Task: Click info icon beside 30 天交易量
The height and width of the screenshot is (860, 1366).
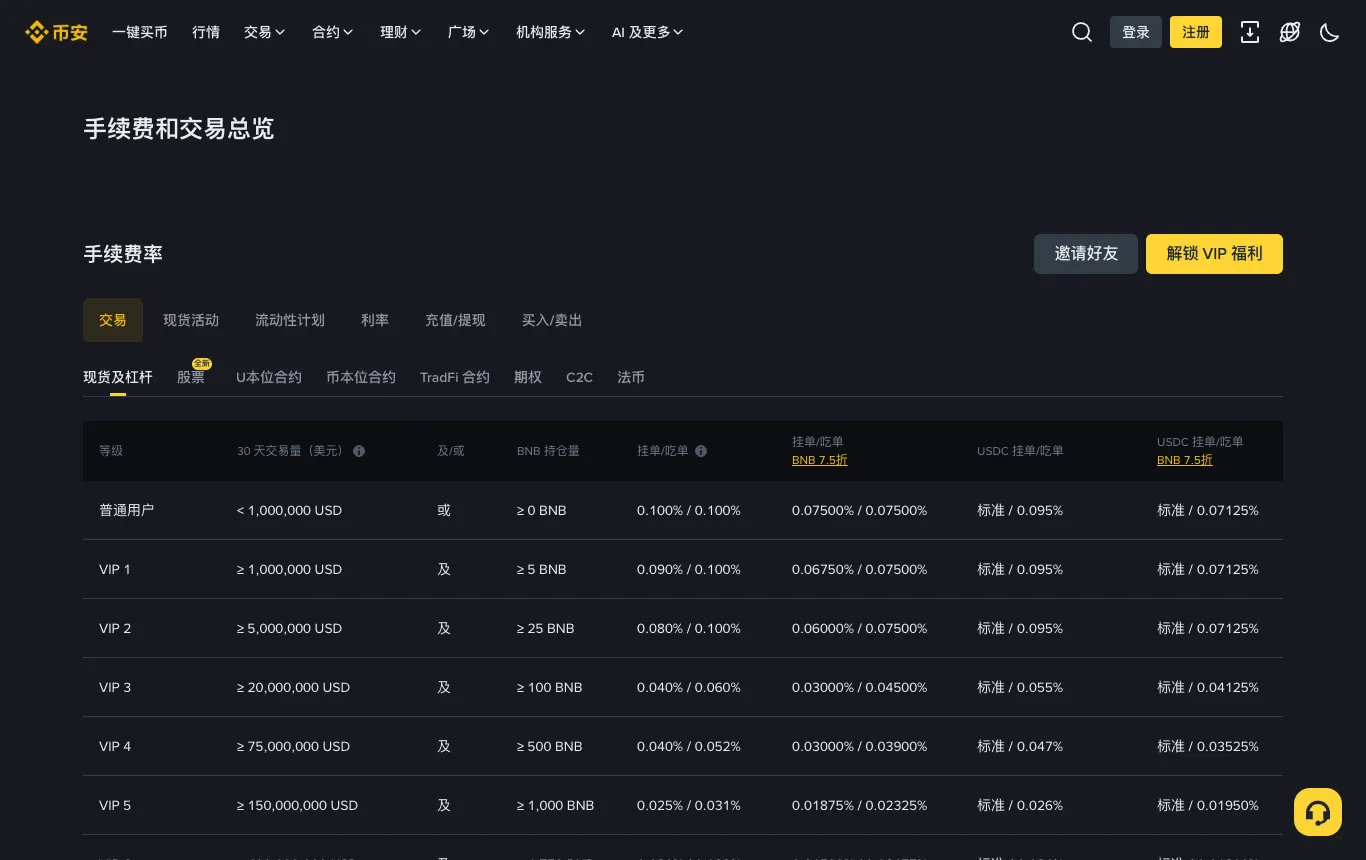Action: point(359,451)
